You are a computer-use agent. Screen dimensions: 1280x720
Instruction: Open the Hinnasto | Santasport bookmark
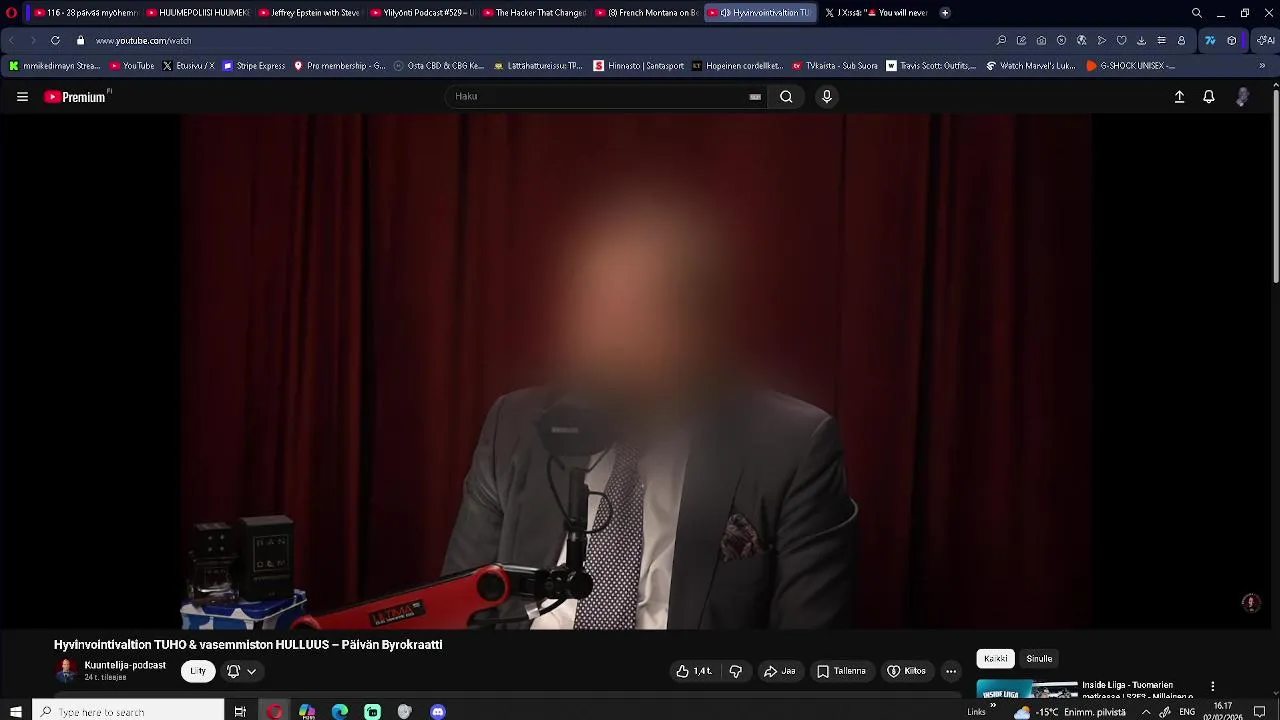click(639, 66)
